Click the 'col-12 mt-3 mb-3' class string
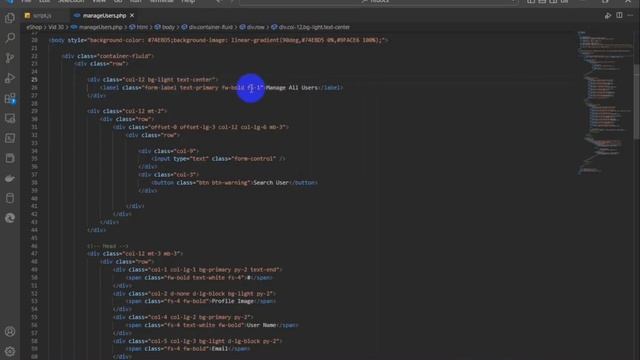This screenshot has height=360, width=640. pyautogui.click(x=151, y=253)
